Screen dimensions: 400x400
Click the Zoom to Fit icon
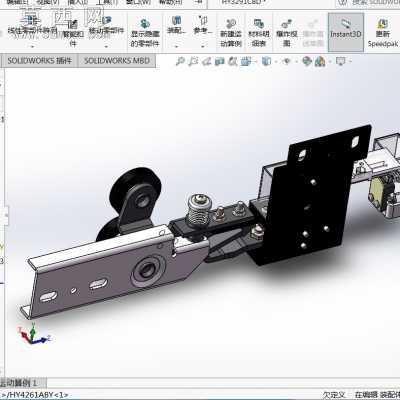tap(180, 61)
